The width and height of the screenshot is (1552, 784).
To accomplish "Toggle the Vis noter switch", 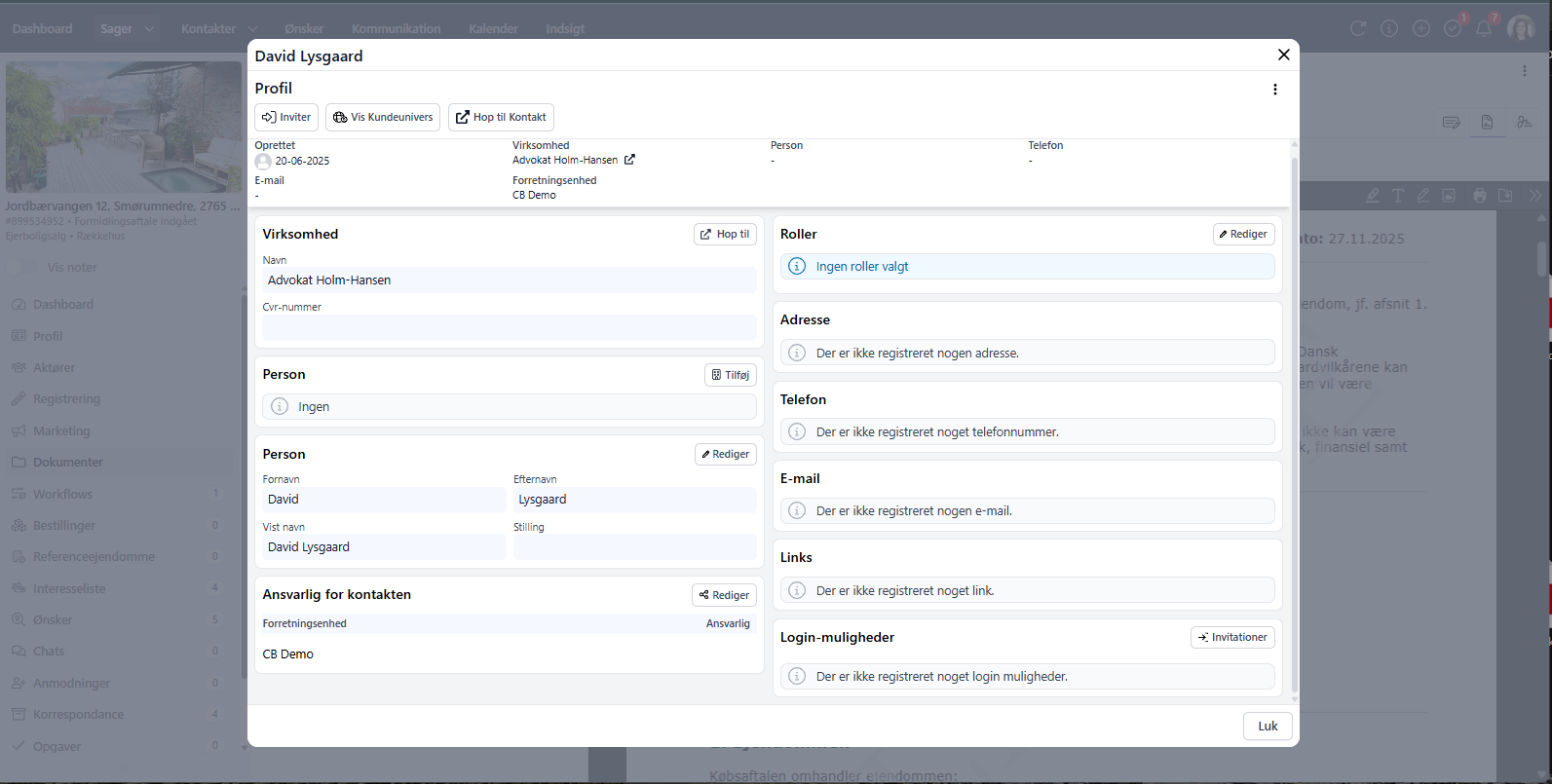I will (23, 268).
